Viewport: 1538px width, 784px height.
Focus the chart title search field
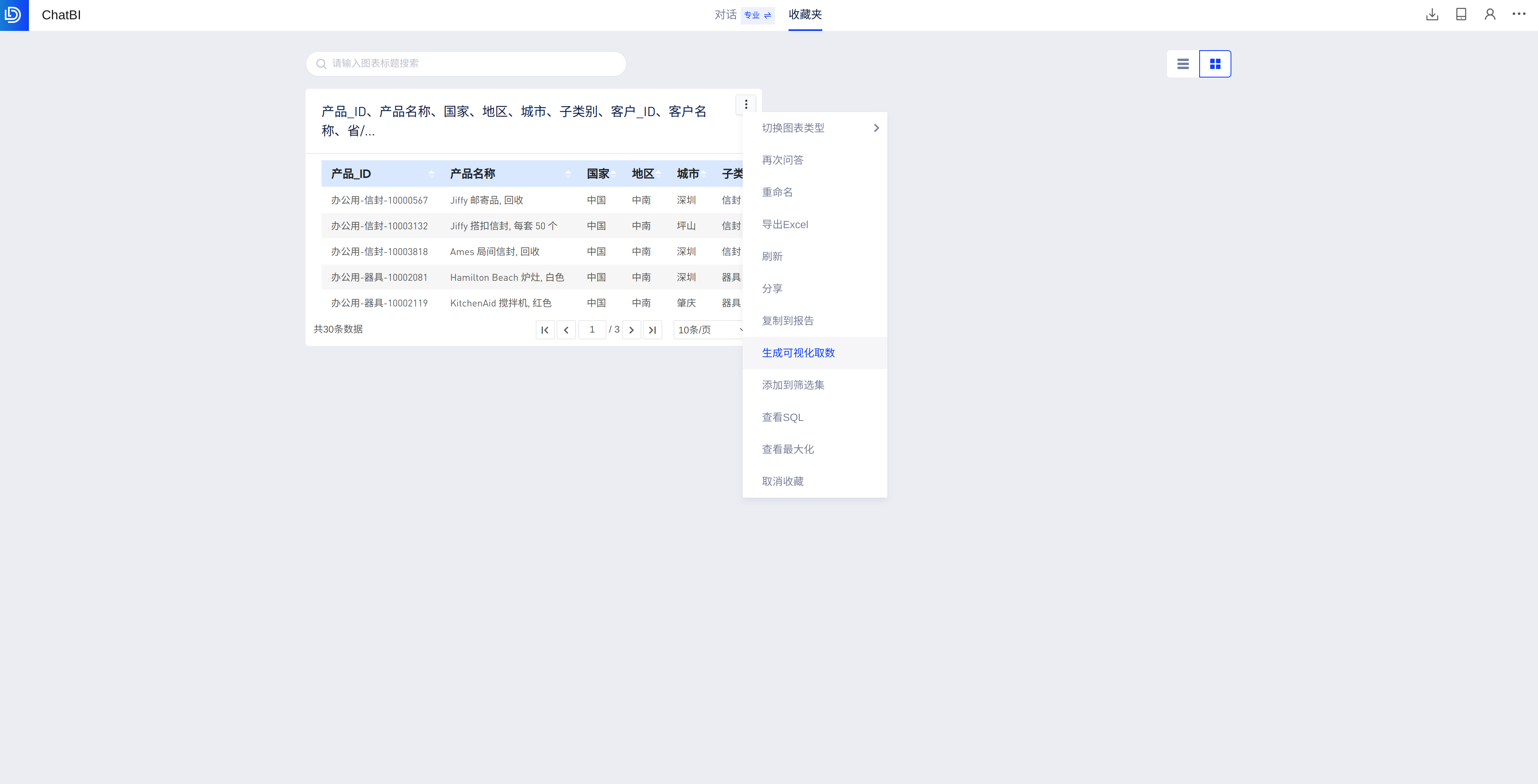click(x=466, y=64)
